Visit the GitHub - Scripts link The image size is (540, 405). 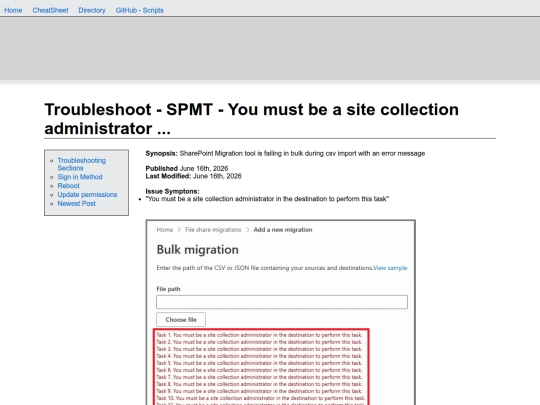point(139,10)
